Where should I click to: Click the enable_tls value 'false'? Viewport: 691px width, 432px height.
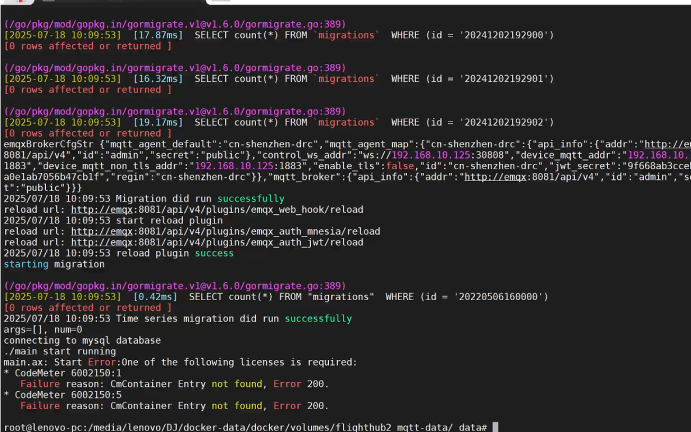click(x=400, y=166)
